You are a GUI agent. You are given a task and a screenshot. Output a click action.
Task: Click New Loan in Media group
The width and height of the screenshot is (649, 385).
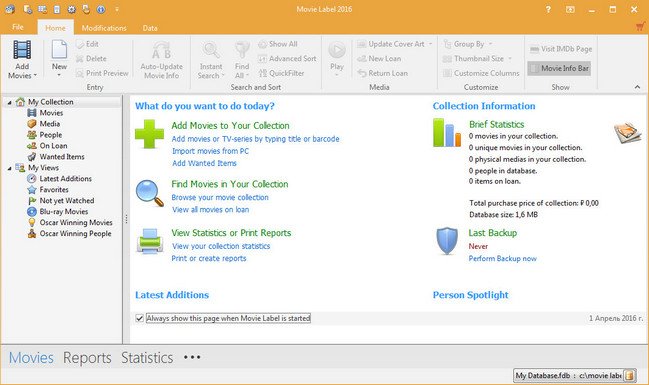380,59
